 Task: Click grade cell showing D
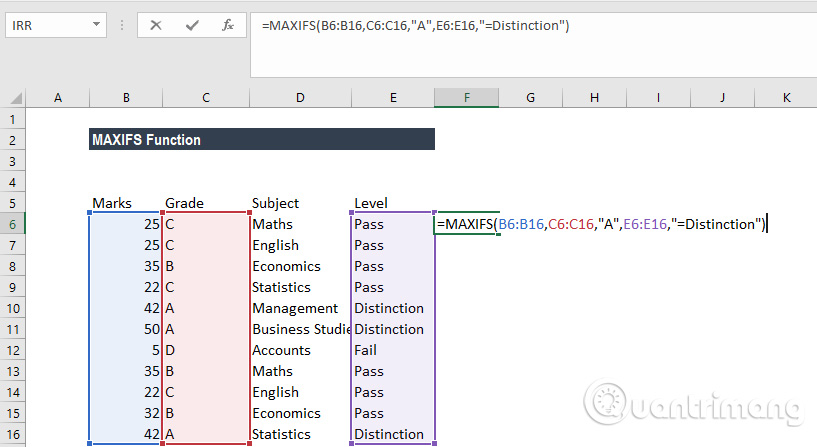206,350
